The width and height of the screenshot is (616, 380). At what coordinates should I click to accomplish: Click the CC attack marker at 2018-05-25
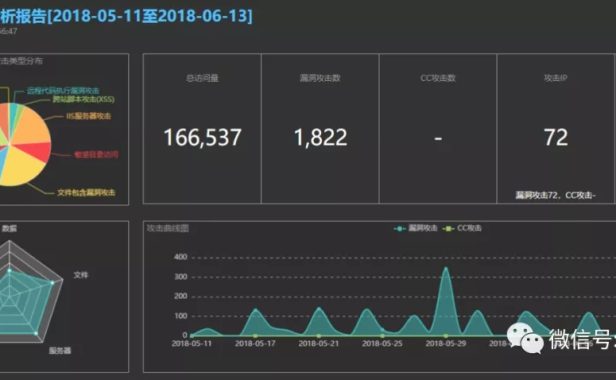382,336
